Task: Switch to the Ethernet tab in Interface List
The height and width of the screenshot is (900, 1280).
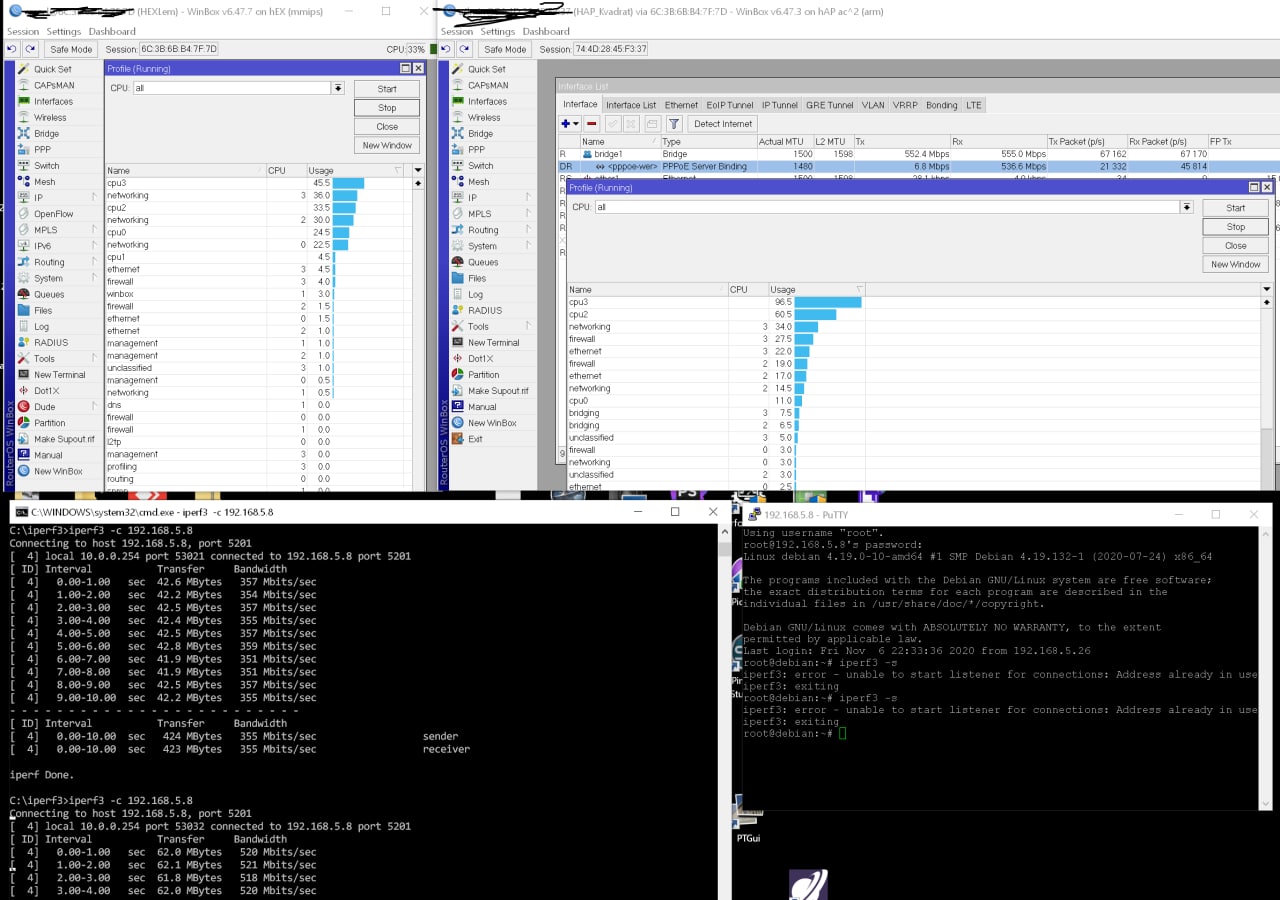Action: pyautogui.click(x=681, y=105)
